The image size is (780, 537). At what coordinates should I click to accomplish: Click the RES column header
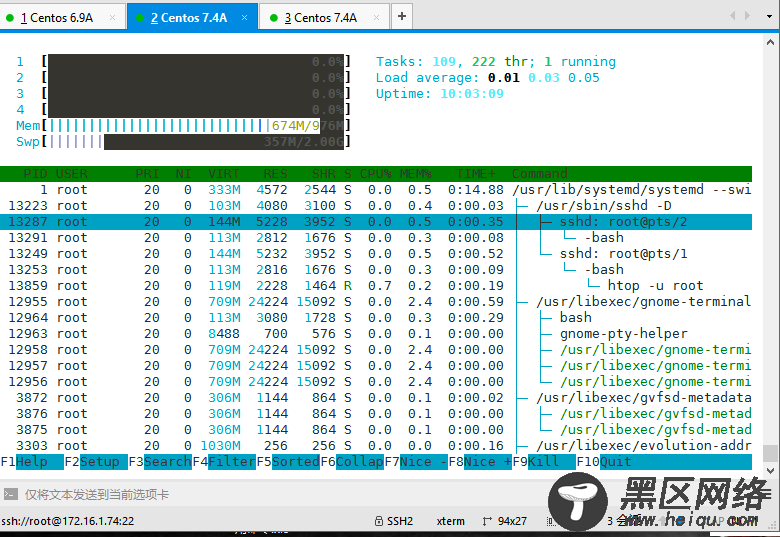pos(276,174)
